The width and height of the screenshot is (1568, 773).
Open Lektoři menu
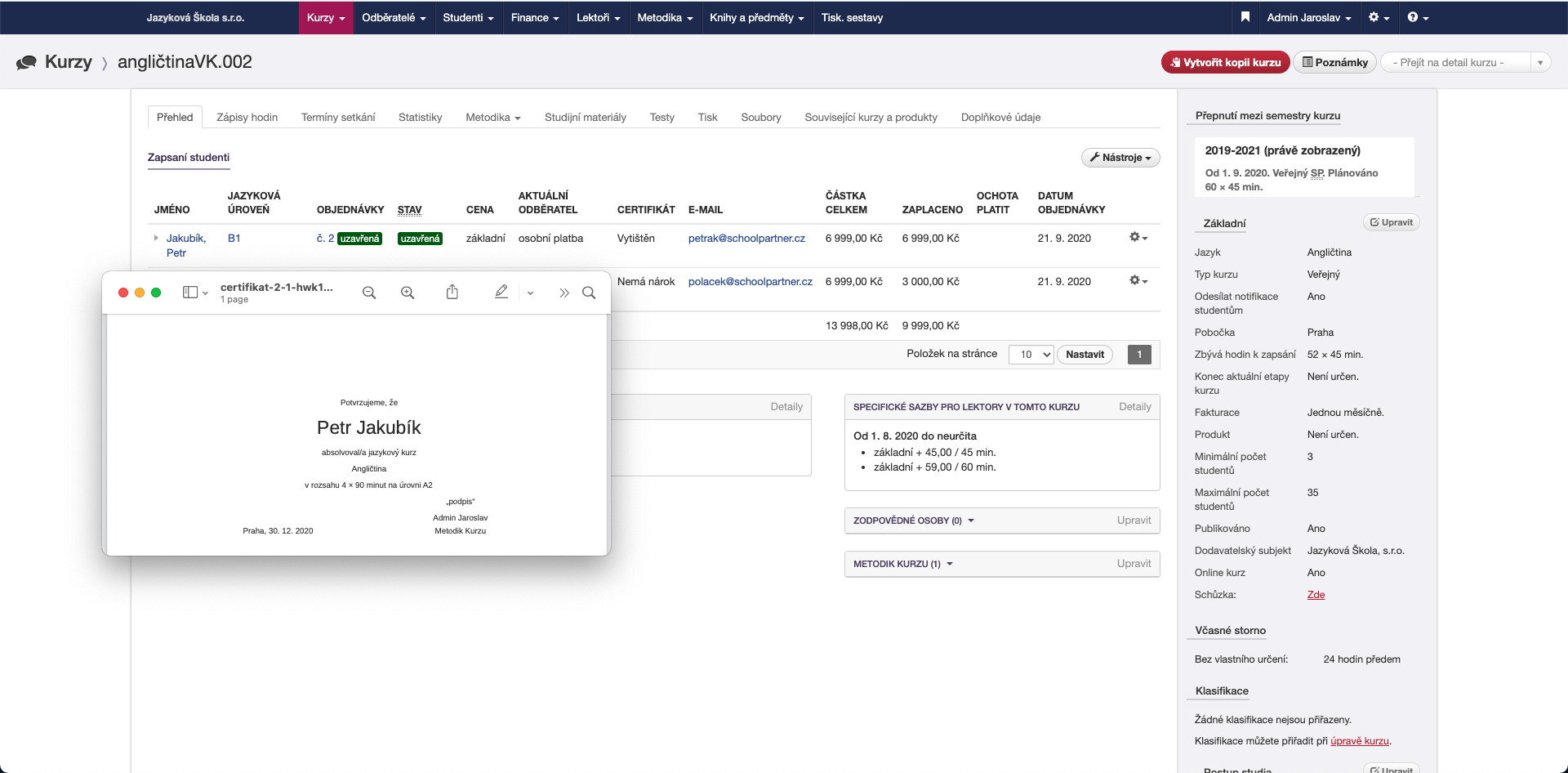[598, 17]
